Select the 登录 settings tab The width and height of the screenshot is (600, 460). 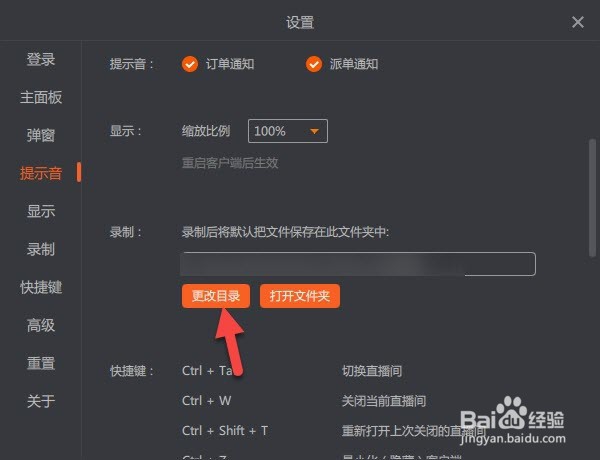[41, 59]
